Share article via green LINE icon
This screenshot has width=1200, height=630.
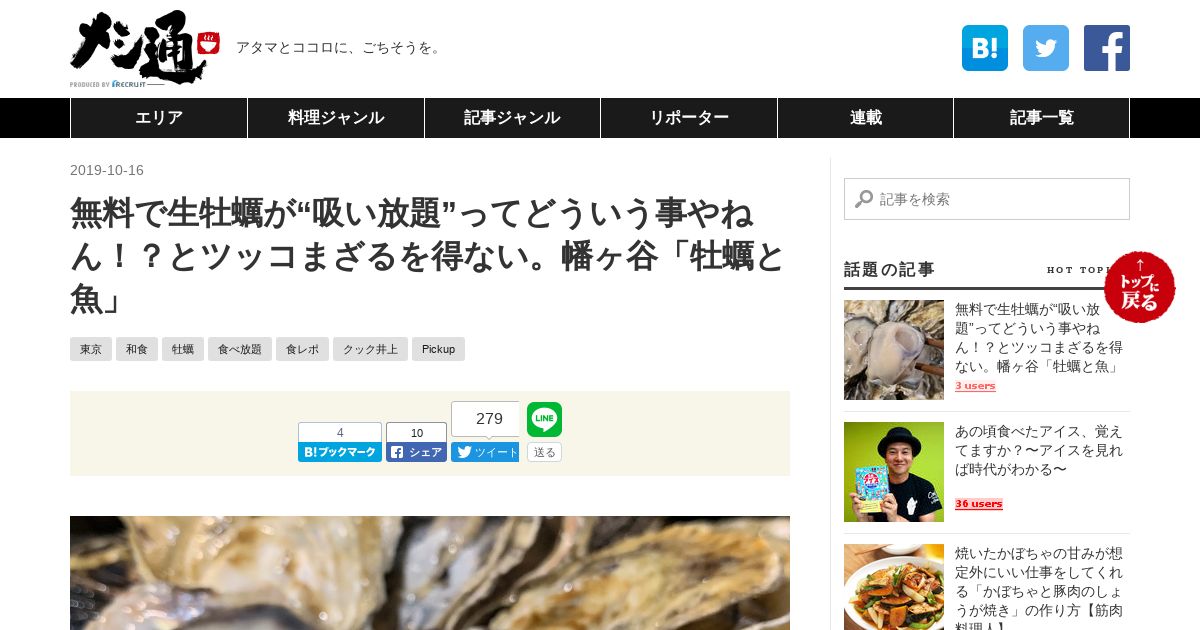[545, 420]
